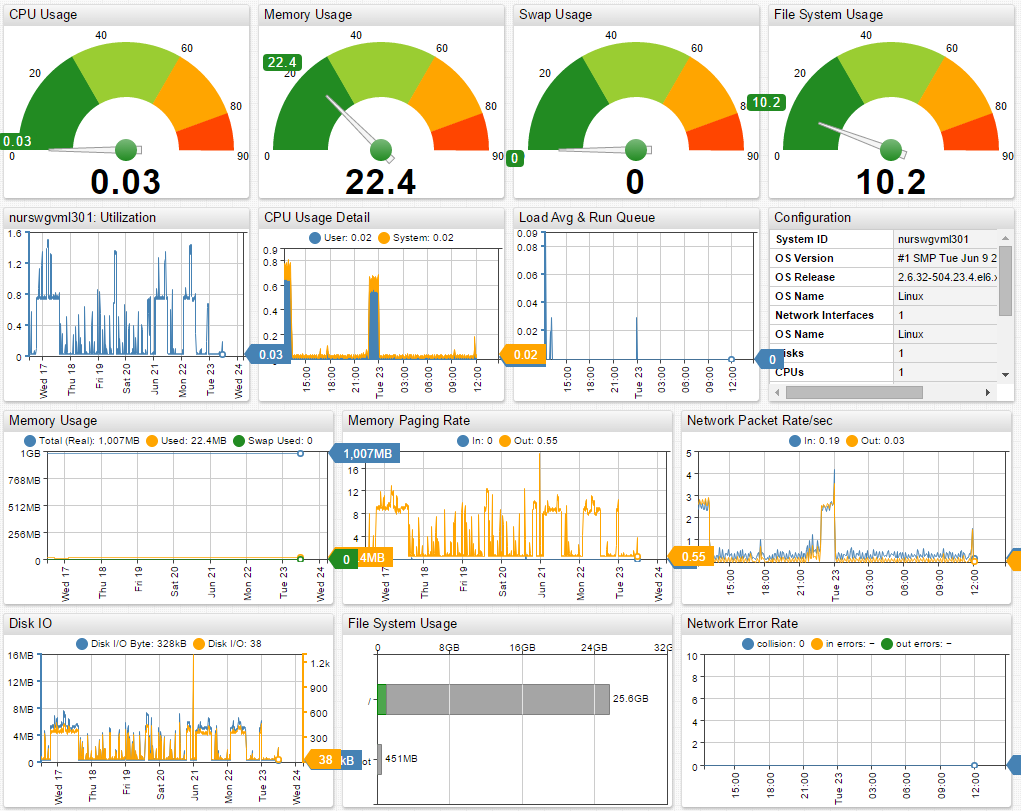This screenshot has height=811, width=1021.
Task: Toggle the in errors series in Network Error Rate
Action: [817, 643]
